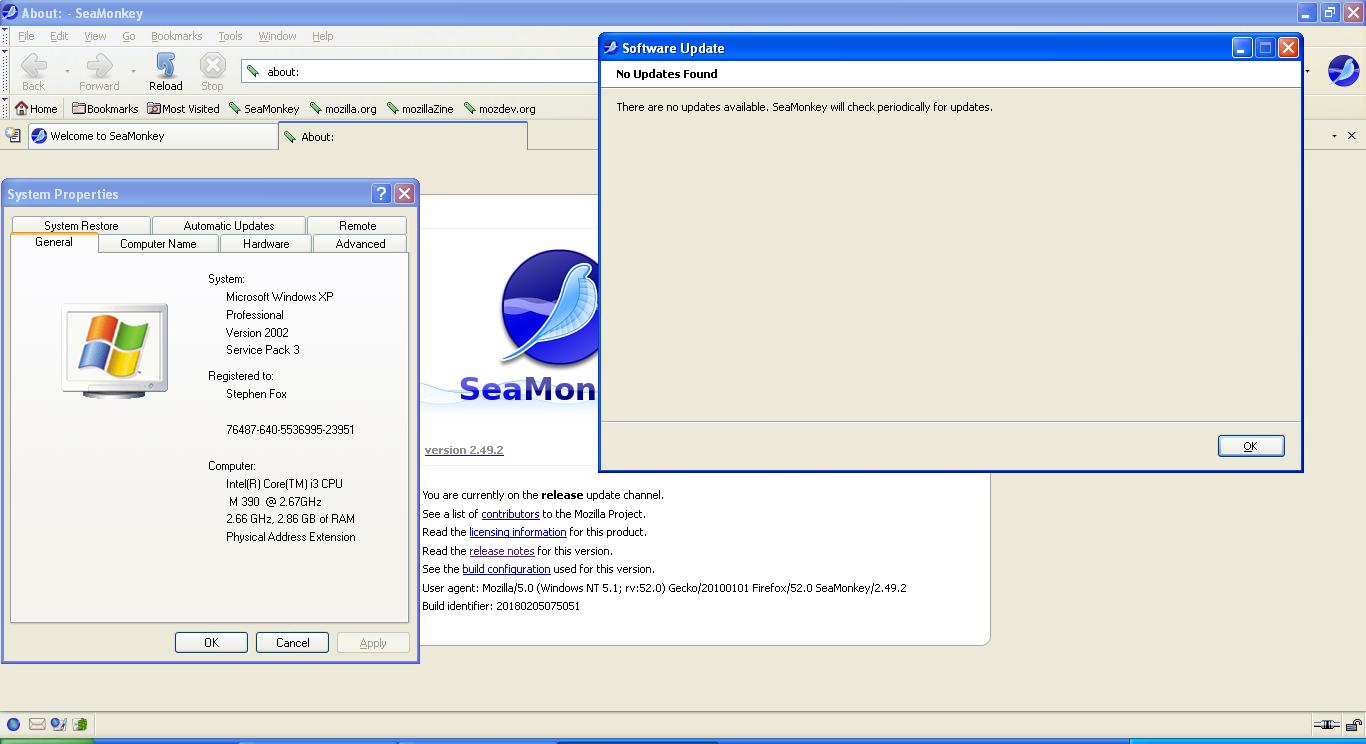
Task: Go to Home via bookmarks toolbar
Action: click(36, 108)
